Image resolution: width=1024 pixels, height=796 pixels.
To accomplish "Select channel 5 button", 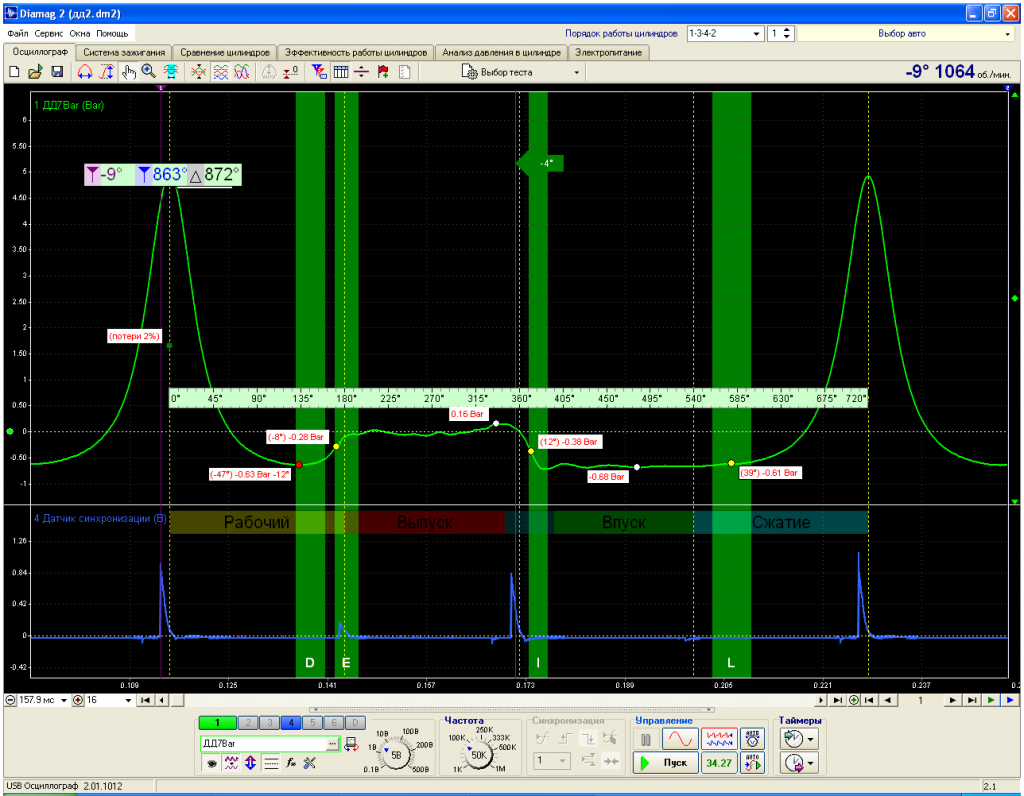I will pos(313,722).
